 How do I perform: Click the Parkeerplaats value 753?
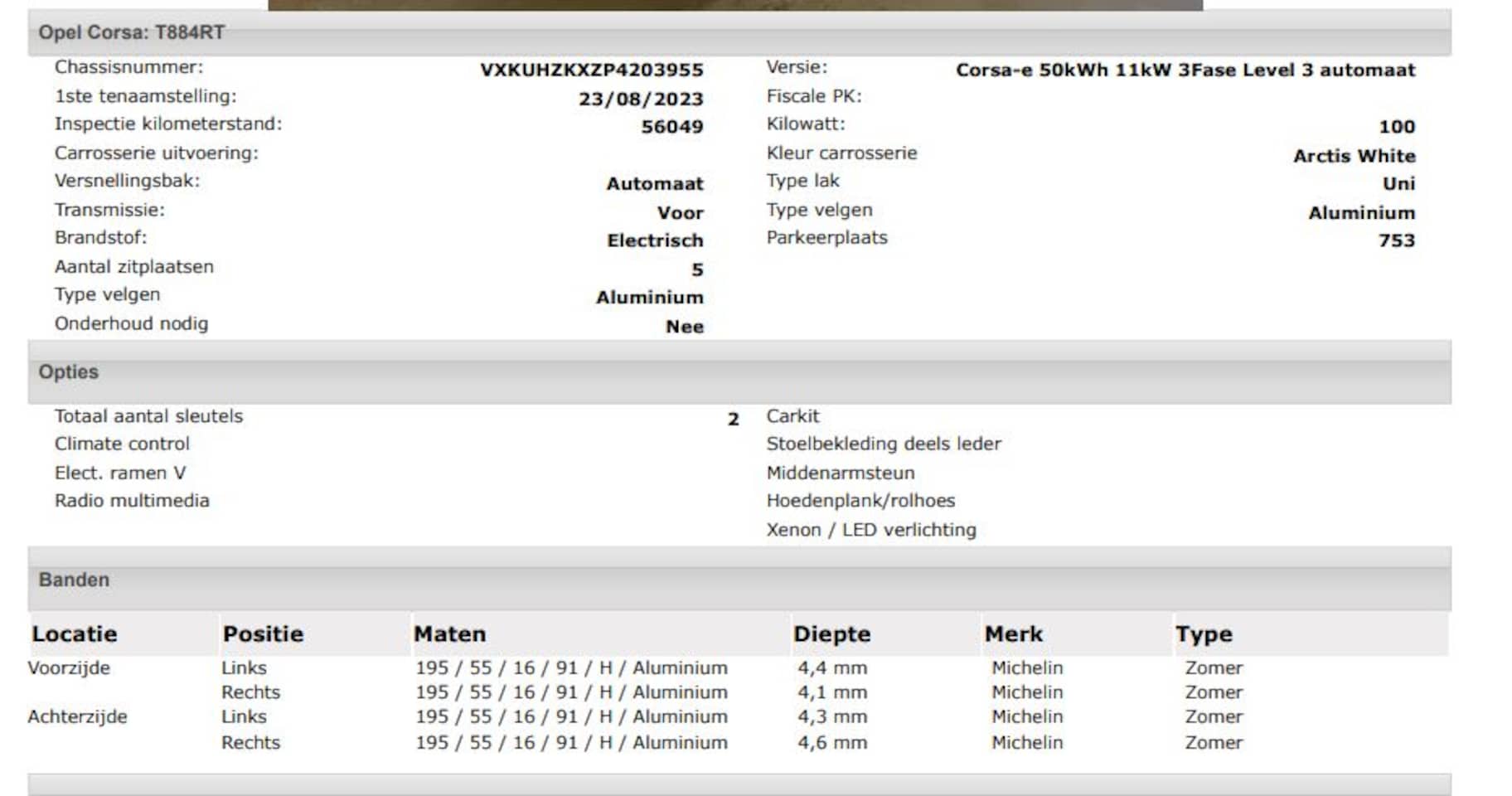coord(1397,240)
